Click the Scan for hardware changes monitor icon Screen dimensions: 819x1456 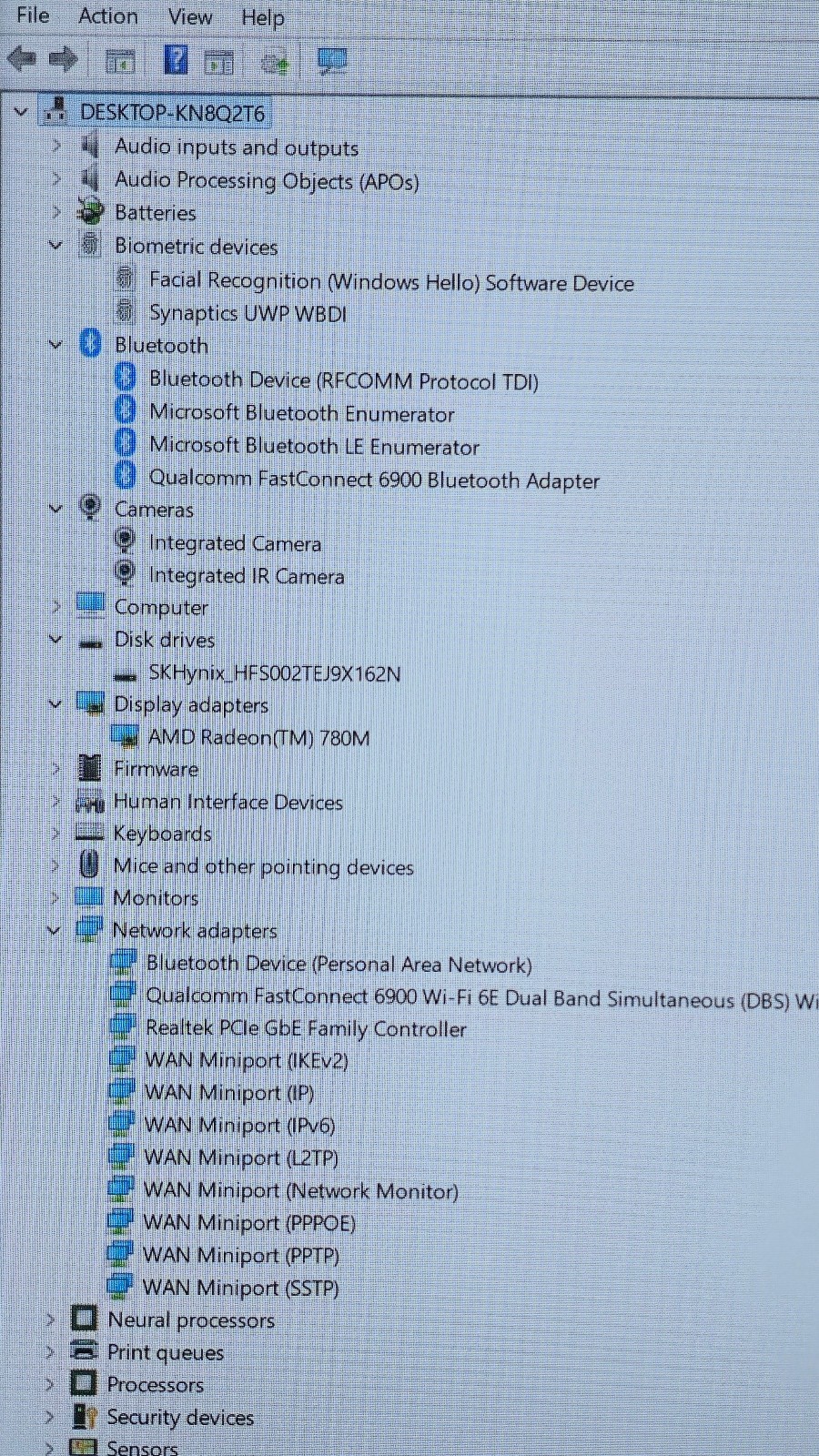tap(332, 61)
